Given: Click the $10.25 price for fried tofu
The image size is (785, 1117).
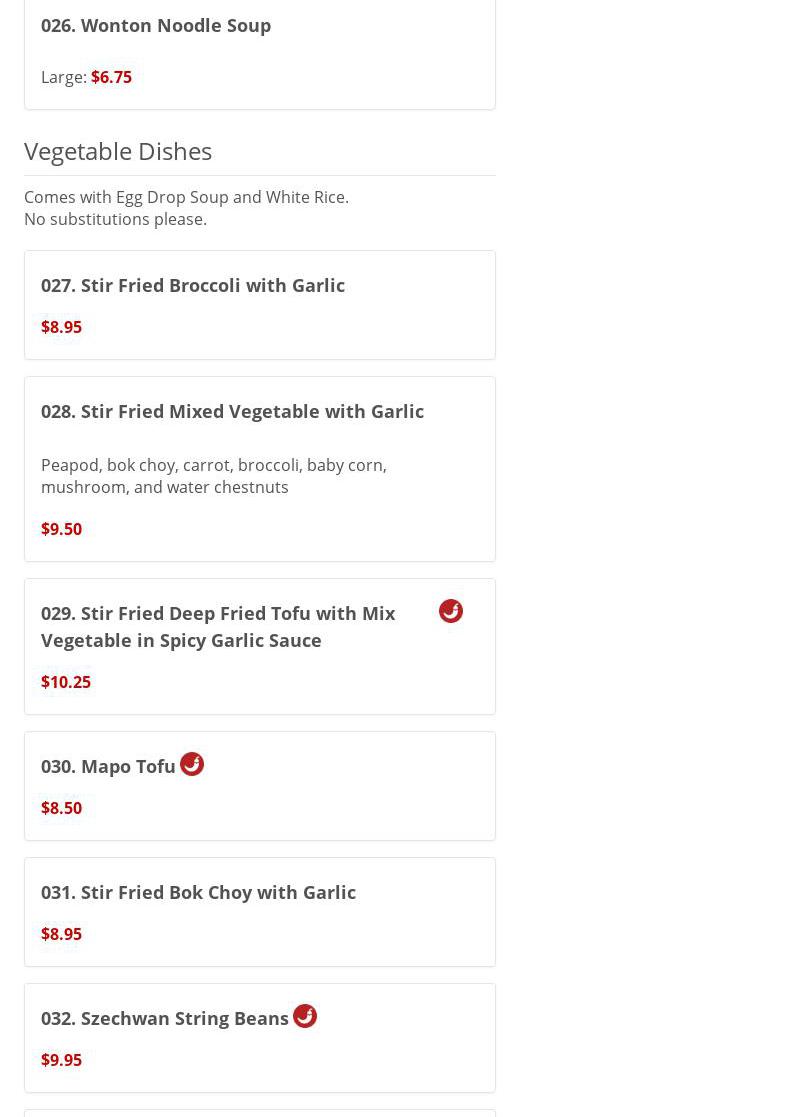Looking at the screenshot, I should [x=66, y=682].
